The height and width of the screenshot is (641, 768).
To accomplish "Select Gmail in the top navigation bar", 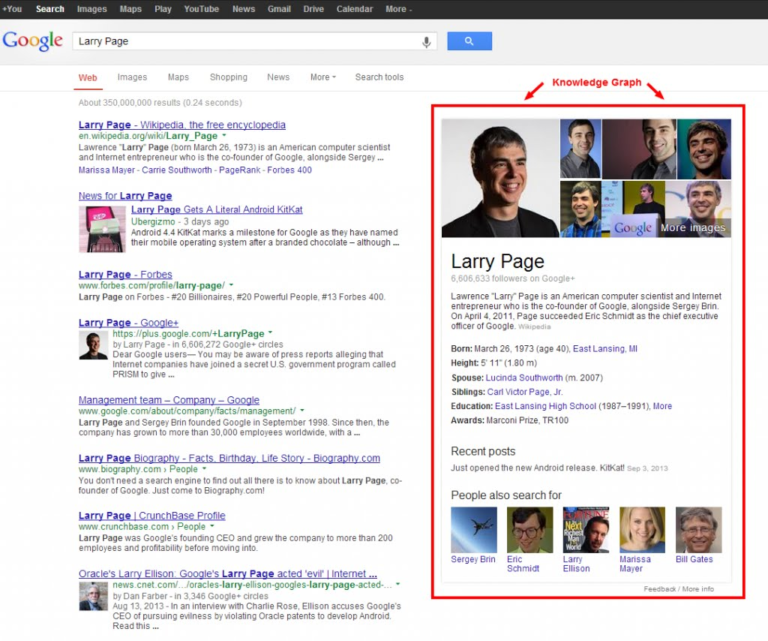I will (x=280, y=9).
